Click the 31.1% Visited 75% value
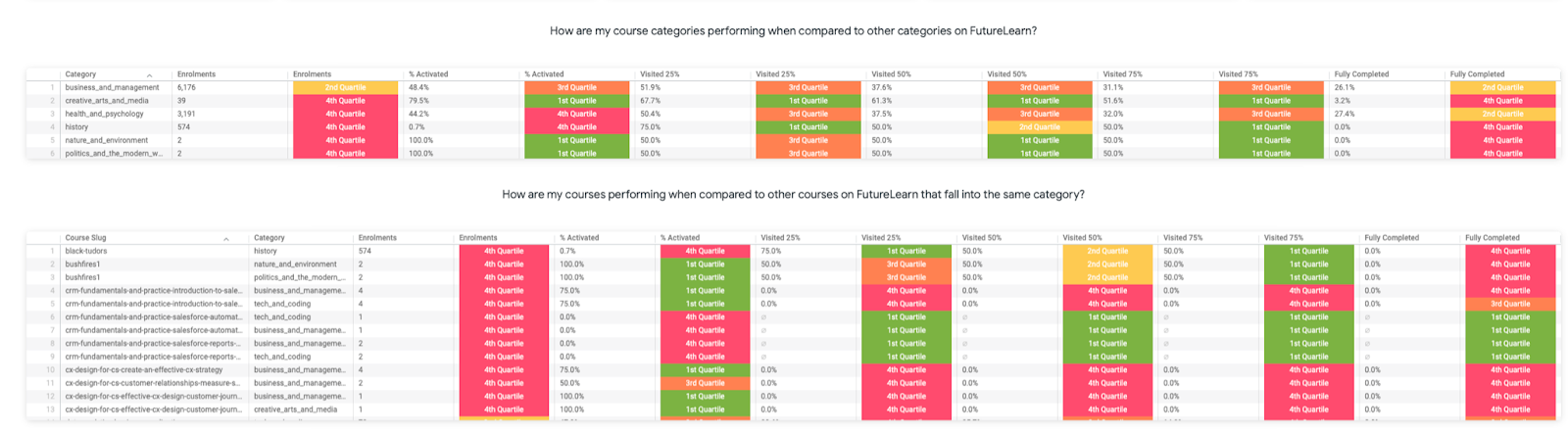This screenshot has width=1568, height=432. 1112,87
